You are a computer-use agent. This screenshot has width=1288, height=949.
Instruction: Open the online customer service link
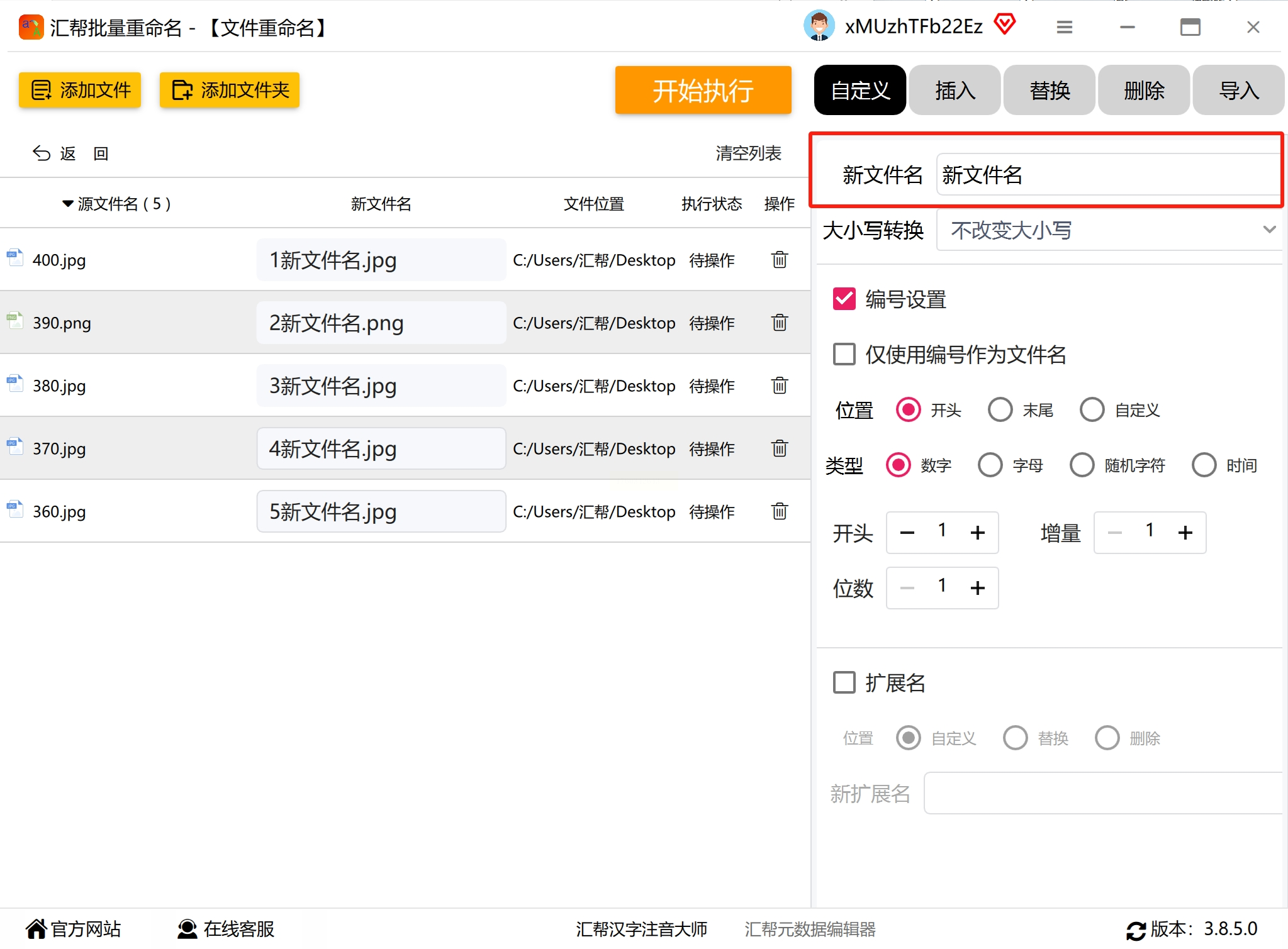[226, 929]
